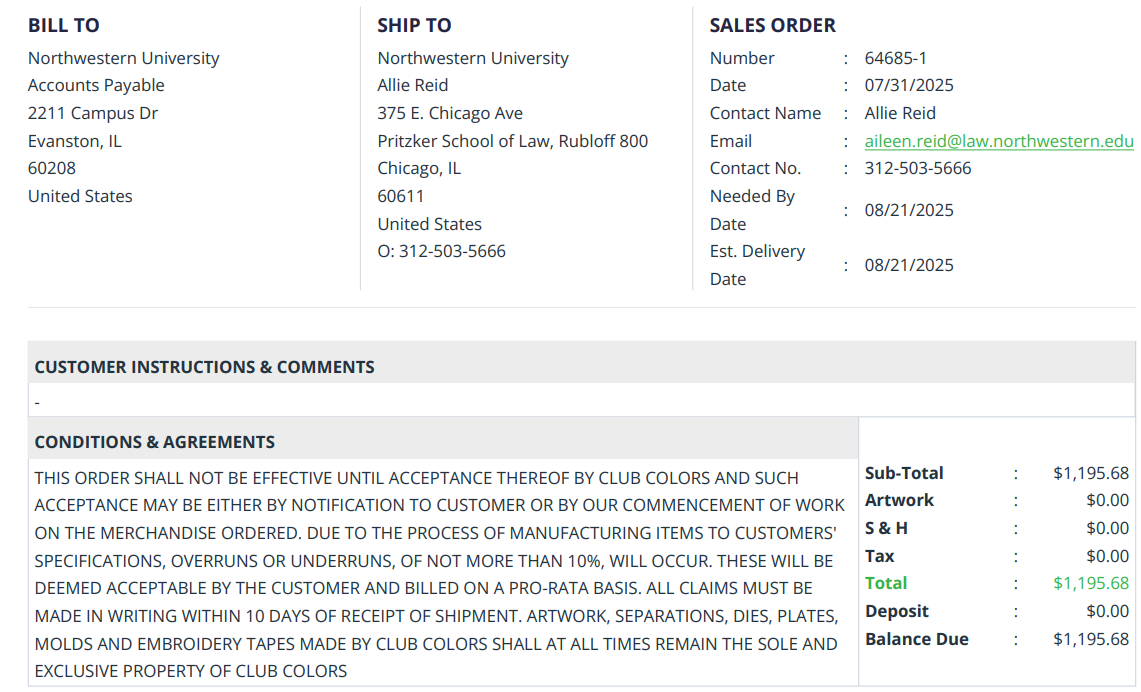
Task: Select the sales order number 64685-1
Action: click(x=895, y=58)
